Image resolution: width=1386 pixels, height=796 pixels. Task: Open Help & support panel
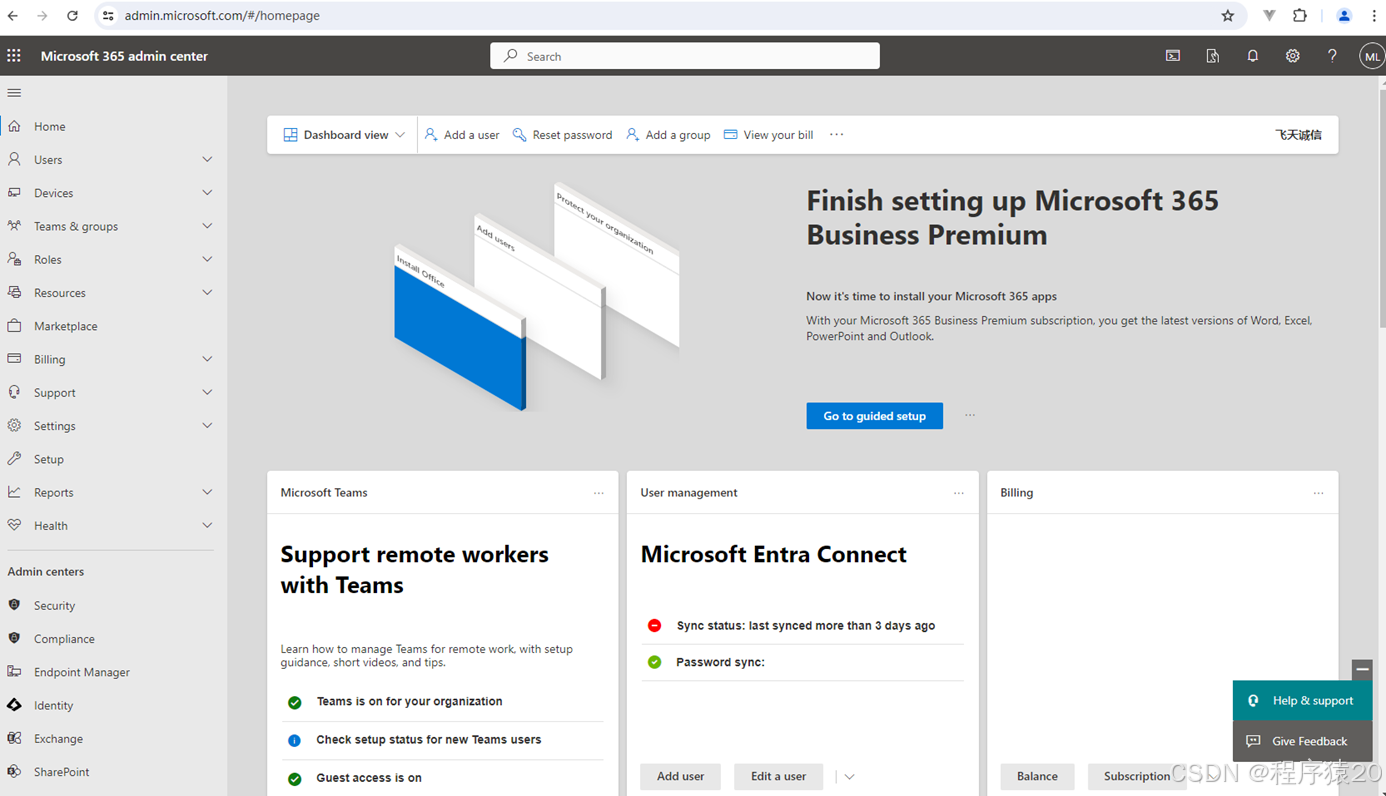click(x=1302, y=701)
